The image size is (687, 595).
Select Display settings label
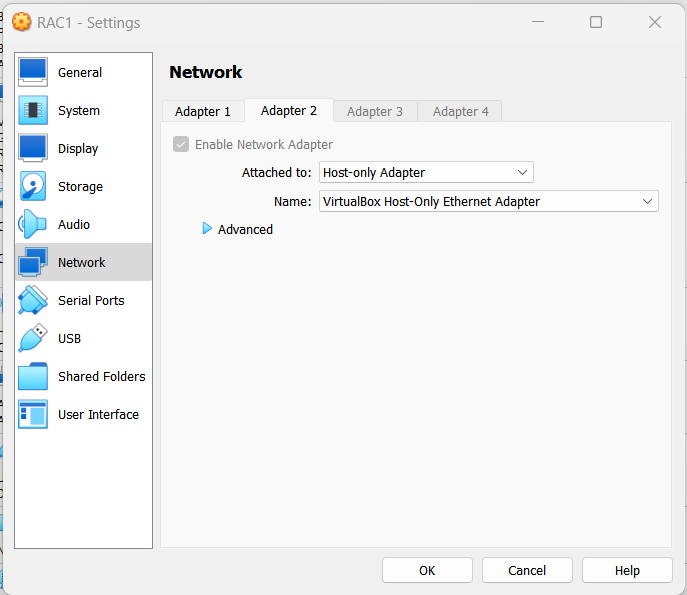click(x=78, y=149)
